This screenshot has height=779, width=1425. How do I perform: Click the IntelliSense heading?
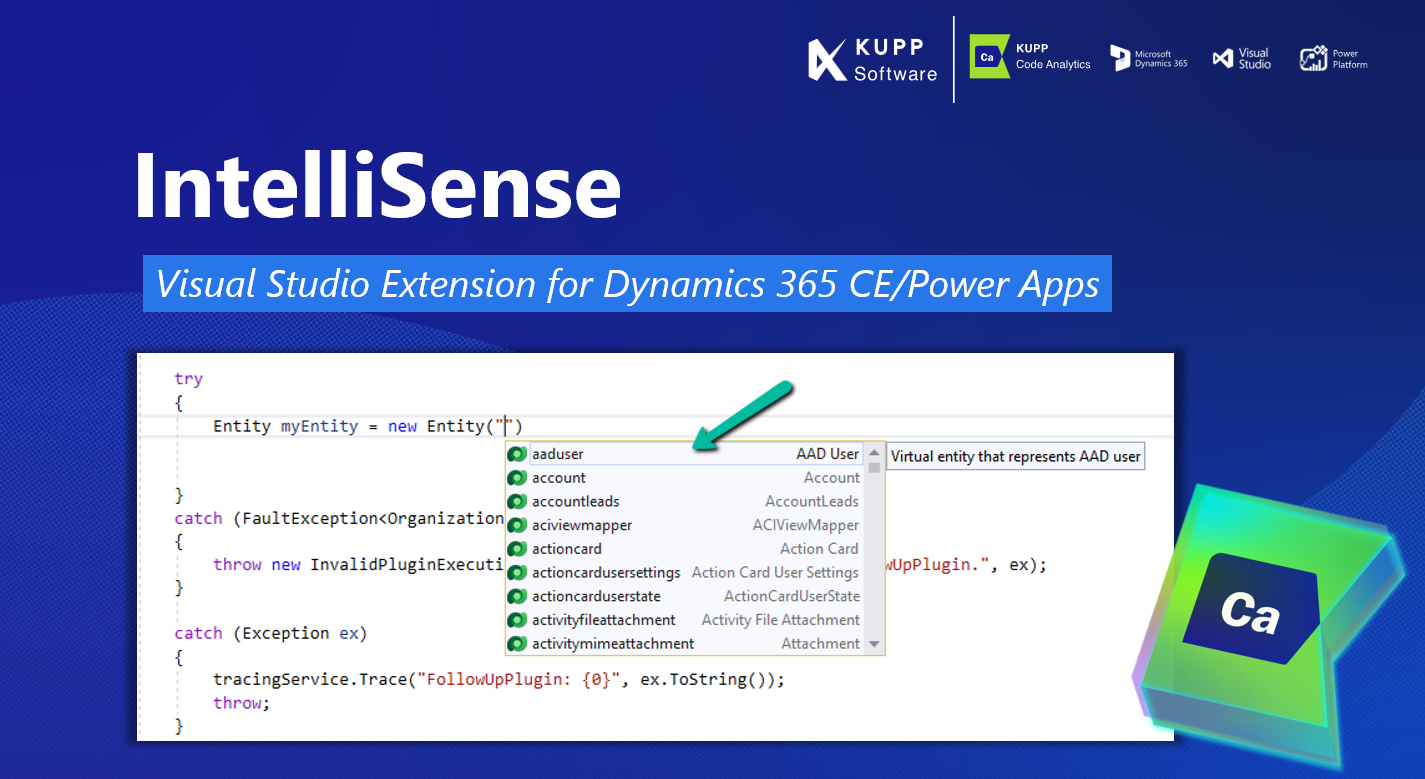(x=377, y=186)
